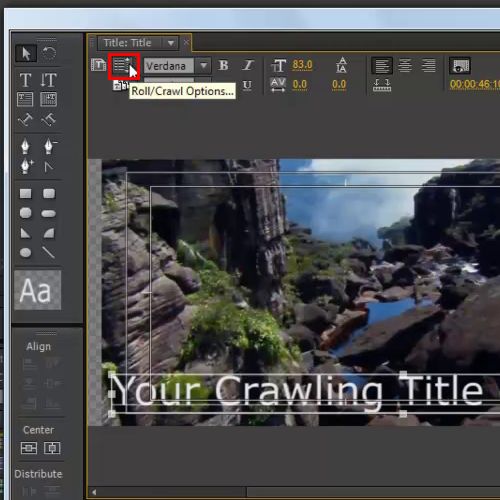Pick the Ellipse shape tool
The height and width of the screenshot is (500, 500).
click(25, 252)
